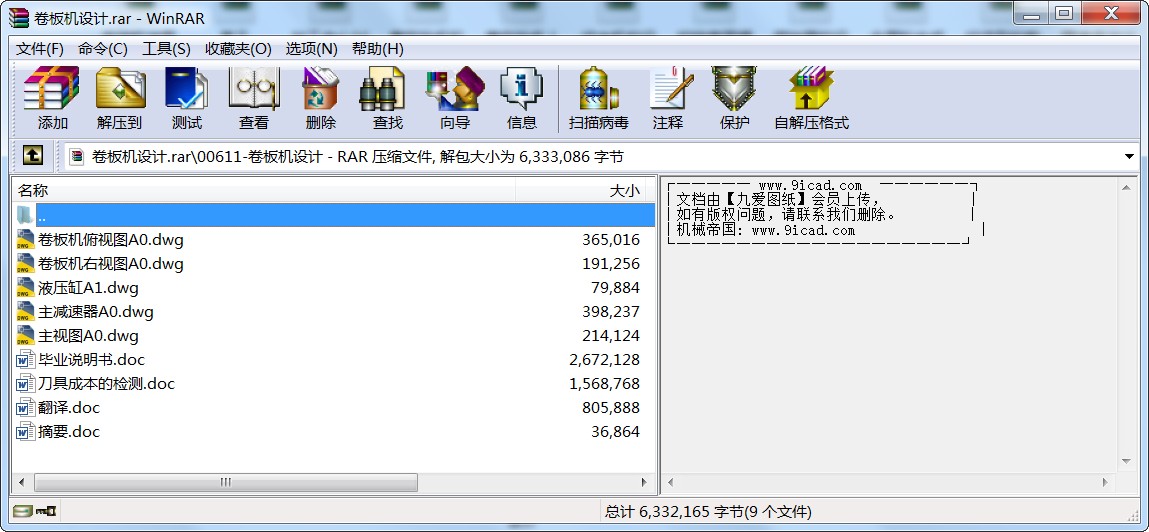Screen dimensions: 1149x532
Task: Select the parent folder ".." entry
Action: coord(42,216)
